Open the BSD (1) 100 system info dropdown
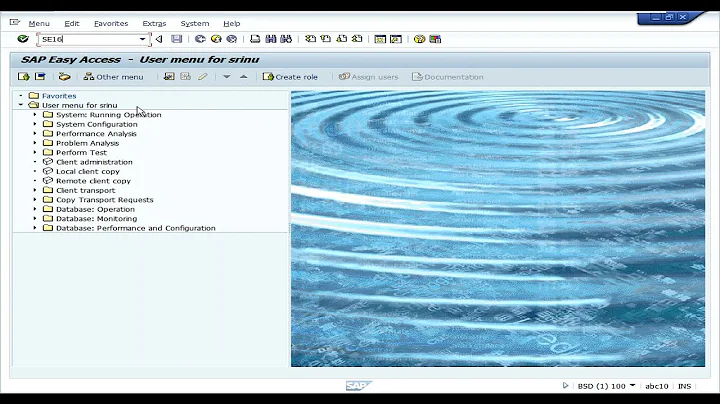This screenshot has height=404, width=720. click(632, 385)
